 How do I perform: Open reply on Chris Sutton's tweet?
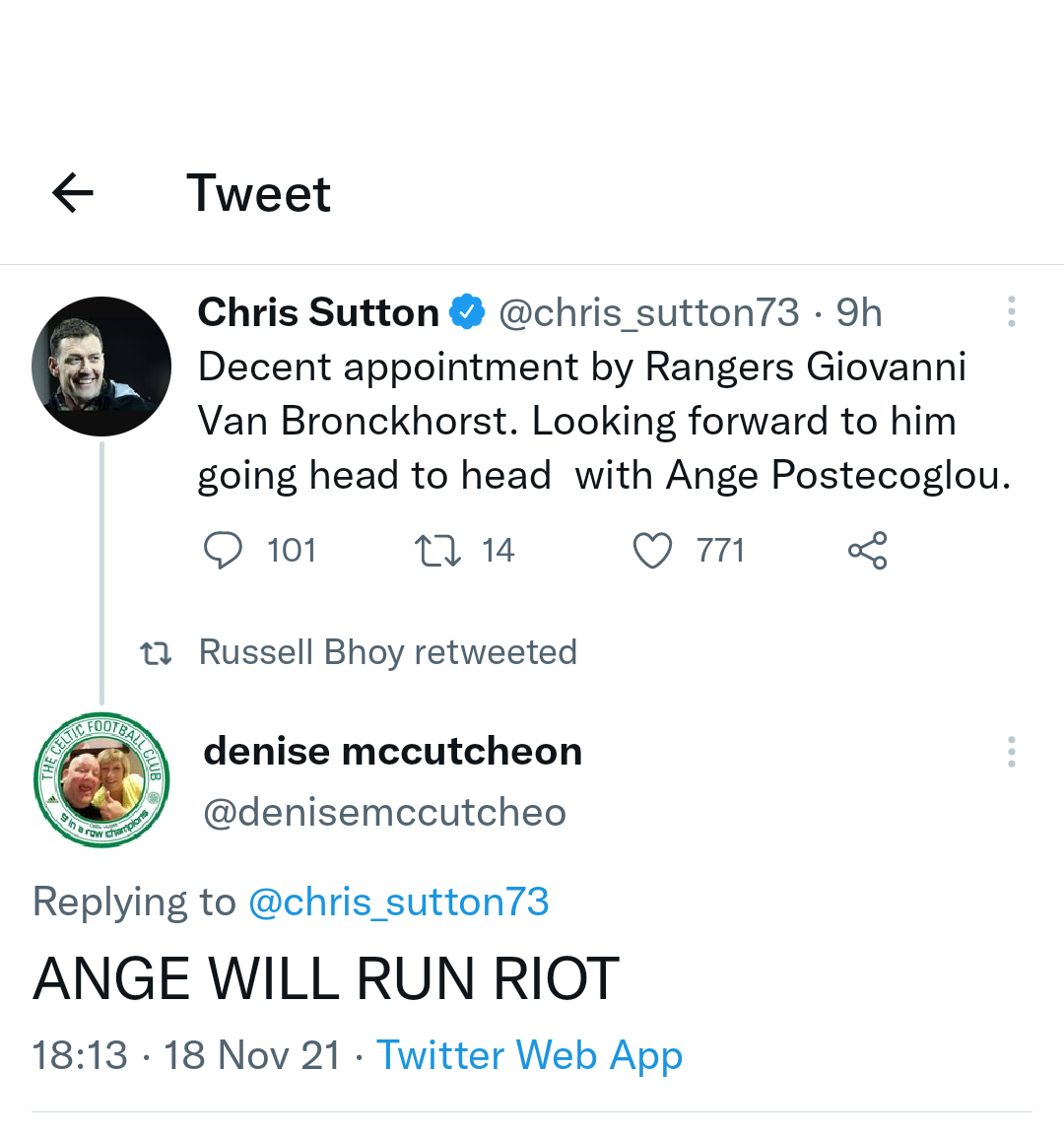point(223,551)
